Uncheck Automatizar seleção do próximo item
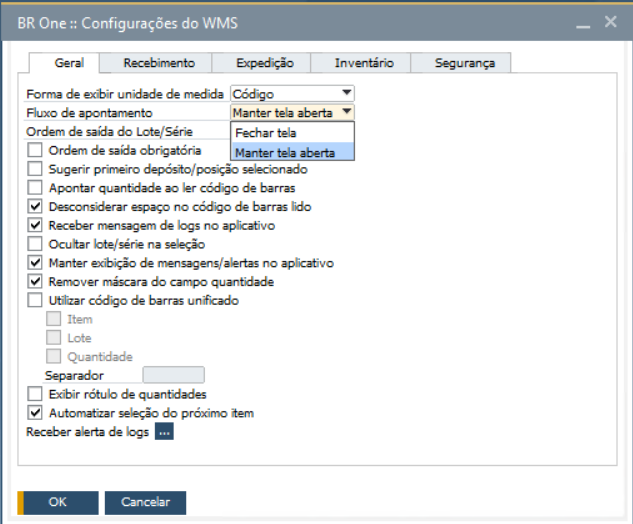The image size is (633, 524). (36, 413)
